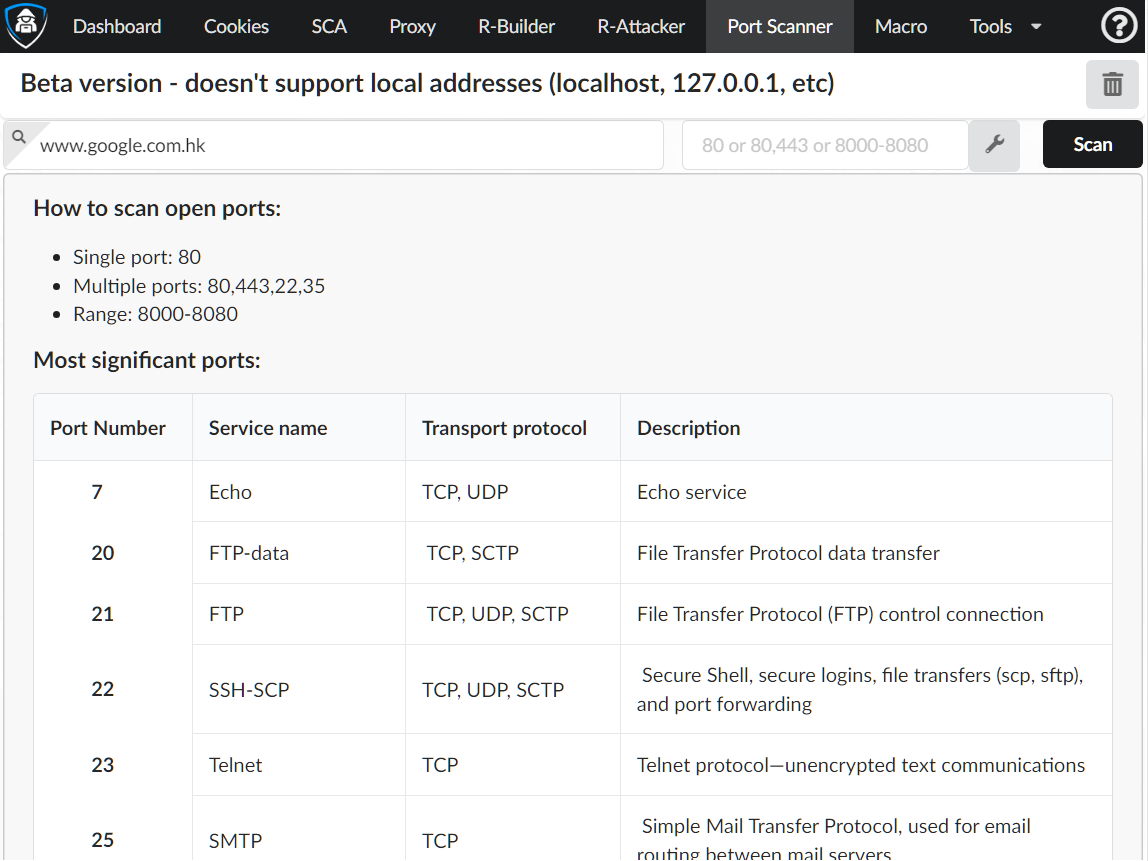The height and width of the screenshot is (861, 1148).
Task: Expand the Tools dropdown menu
Action: tap(1005, 27)
